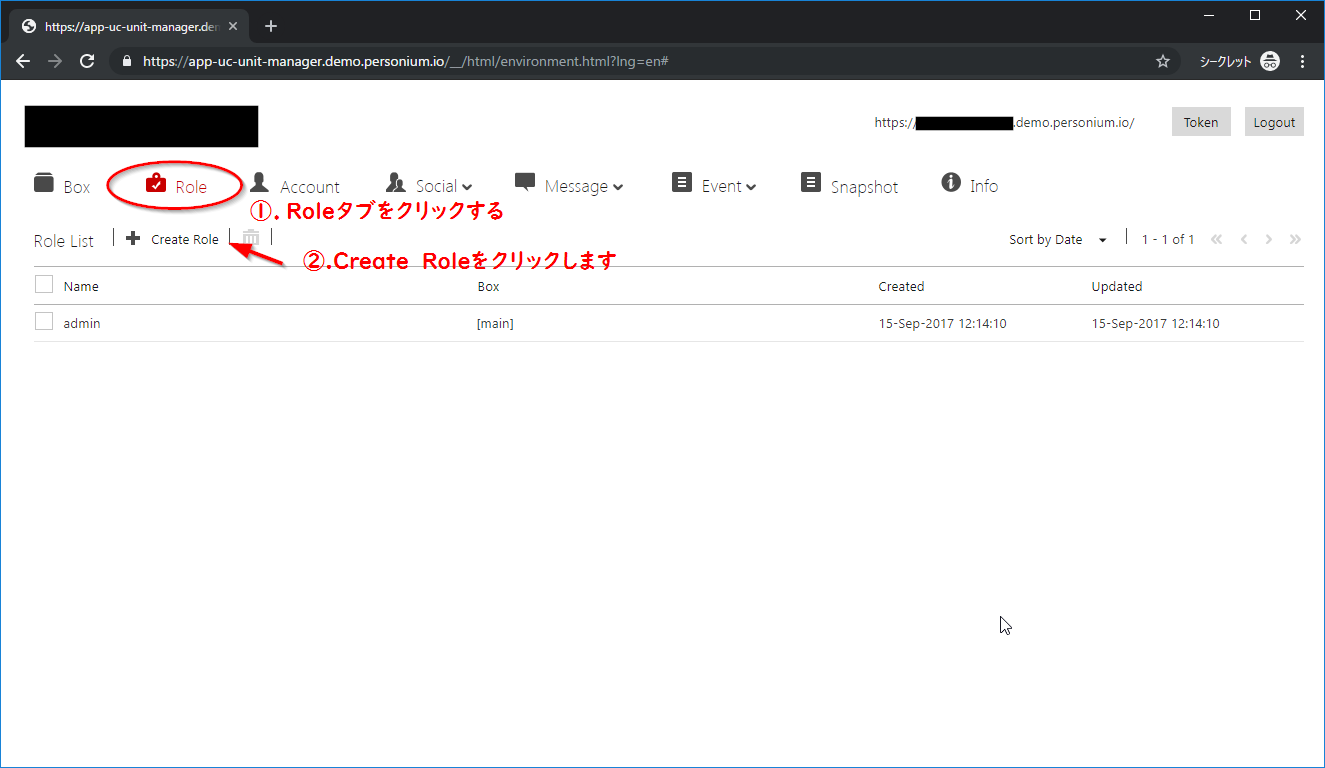
Task: Open the admin role entry
Action: (x=82, y=324)
